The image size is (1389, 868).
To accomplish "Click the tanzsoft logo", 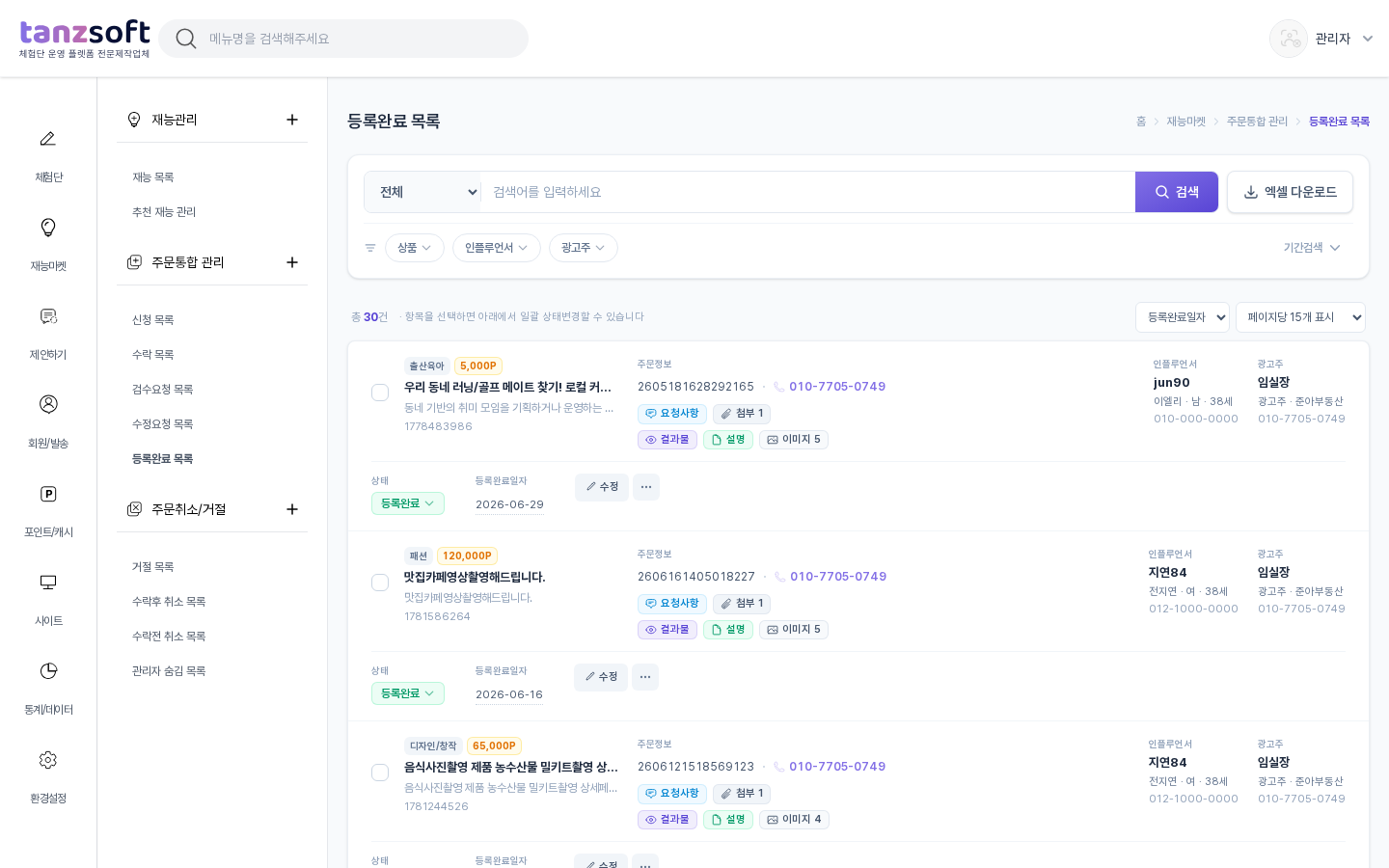I will (85, 39).
